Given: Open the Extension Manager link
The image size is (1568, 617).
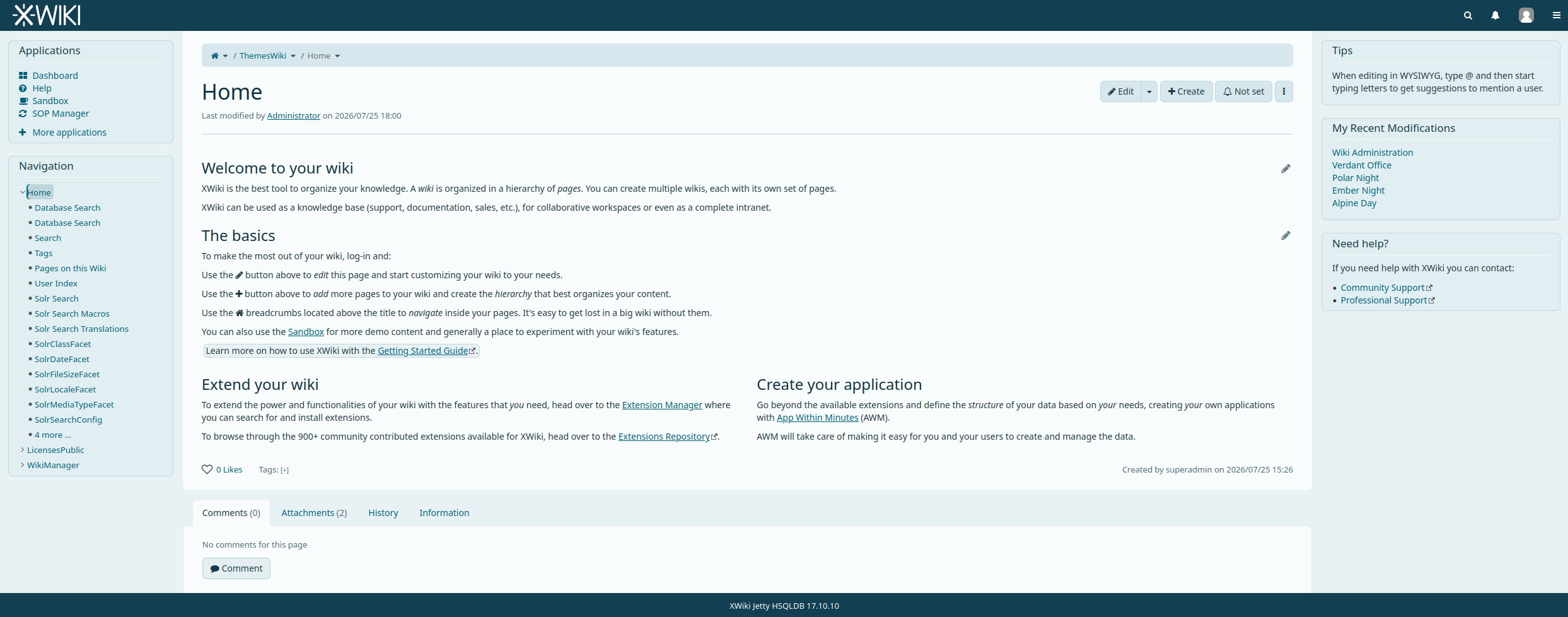Looking at the screenshot, I should coord(662,405).
